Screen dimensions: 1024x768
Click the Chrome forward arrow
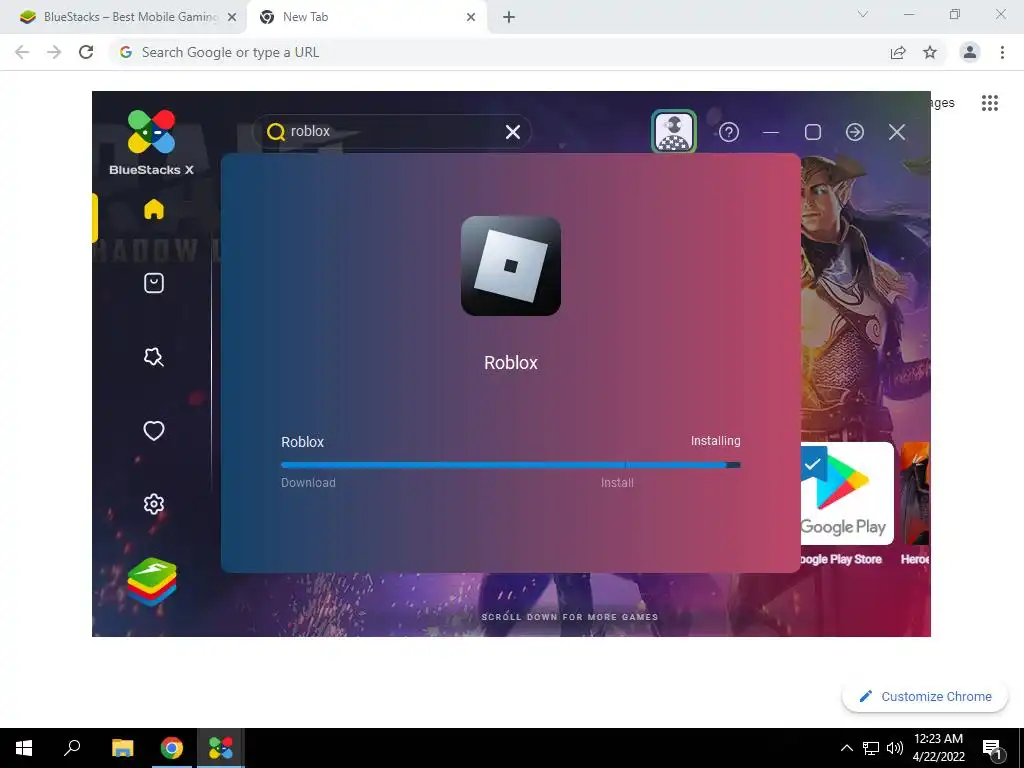pyautogui.click(x=54, y=52)
